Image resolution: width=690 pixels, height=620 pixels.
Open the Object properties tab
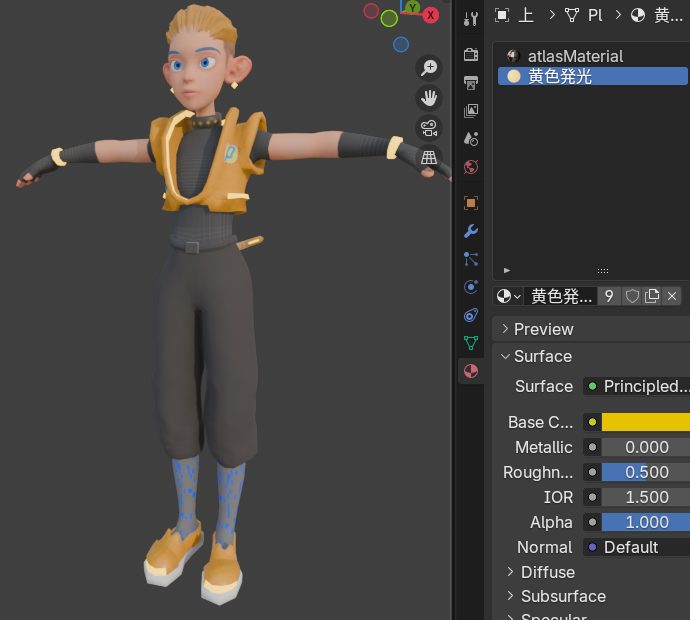[x=471, y=202]
